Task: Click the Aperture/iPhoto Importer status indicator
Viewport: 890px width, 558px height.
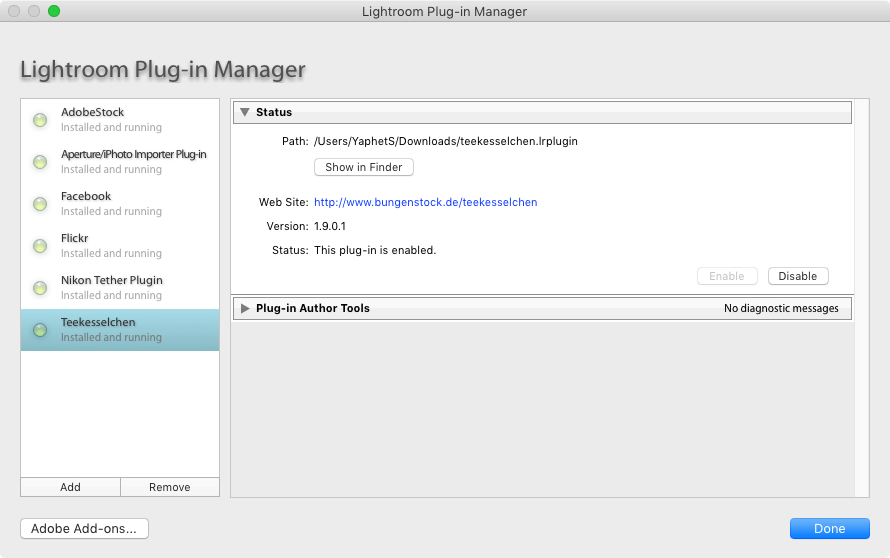Action: click(40, 162)
